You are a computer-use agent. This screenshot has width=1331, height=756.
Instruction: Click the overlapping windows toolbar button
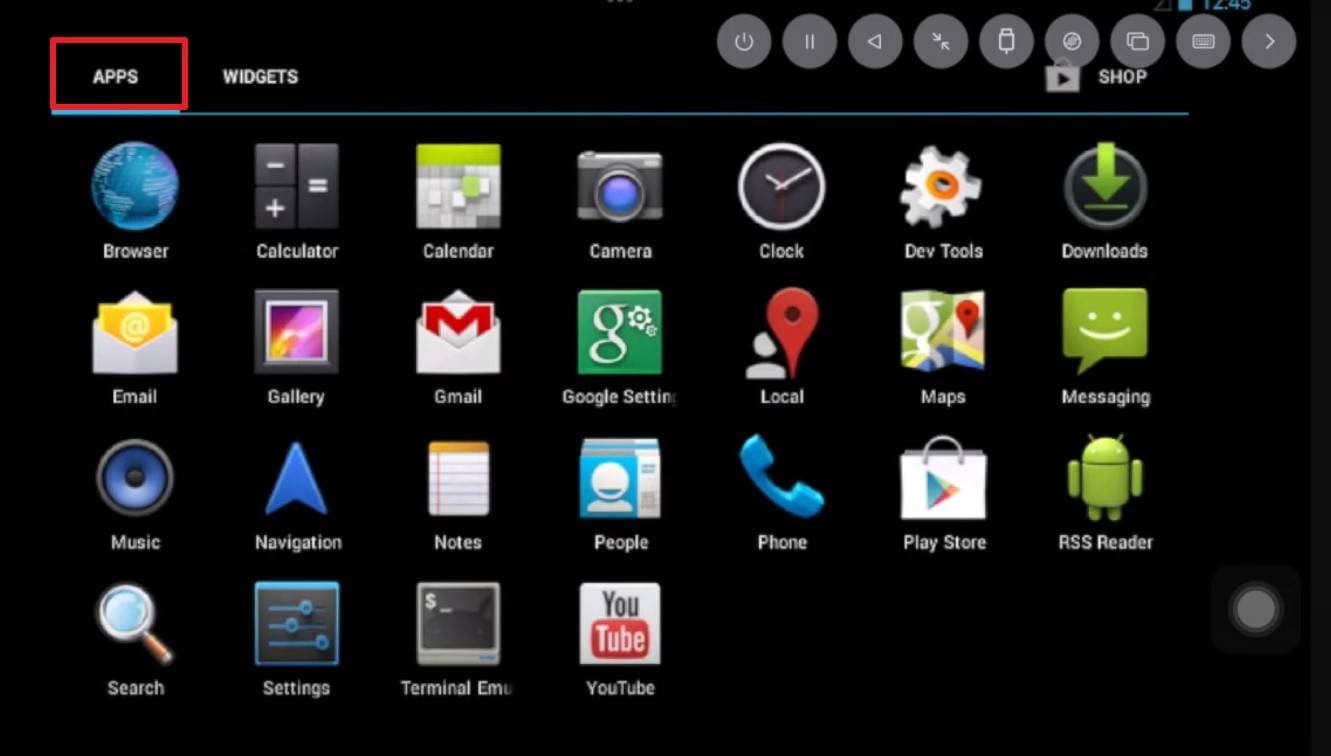pyautogui.click(x=1138, y=42)
